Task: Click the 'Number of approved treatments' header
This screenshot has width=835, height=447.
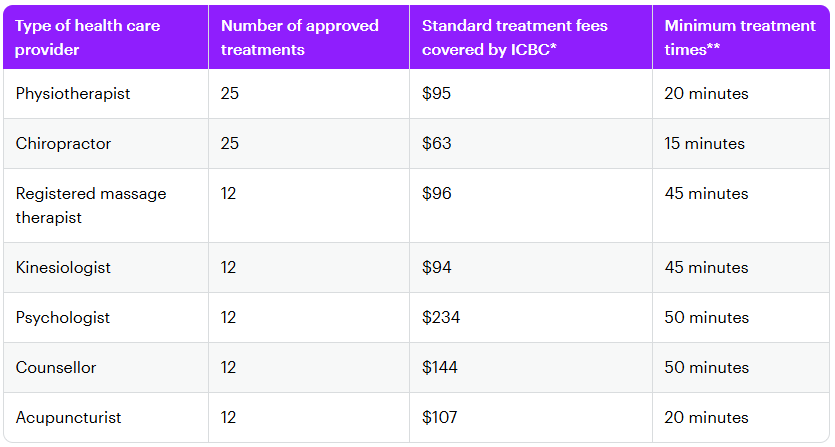Action: pyautogui.click(x=300, y=37)
